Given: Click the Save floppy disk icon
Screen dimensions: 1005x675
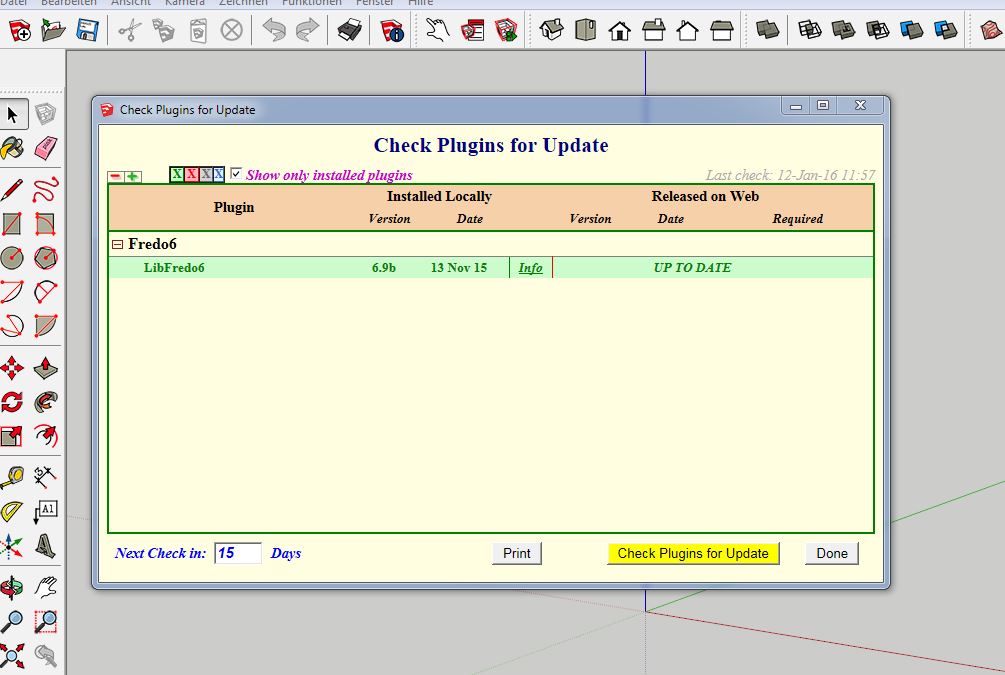Looking at the screenshot, I should pos(87,30).
